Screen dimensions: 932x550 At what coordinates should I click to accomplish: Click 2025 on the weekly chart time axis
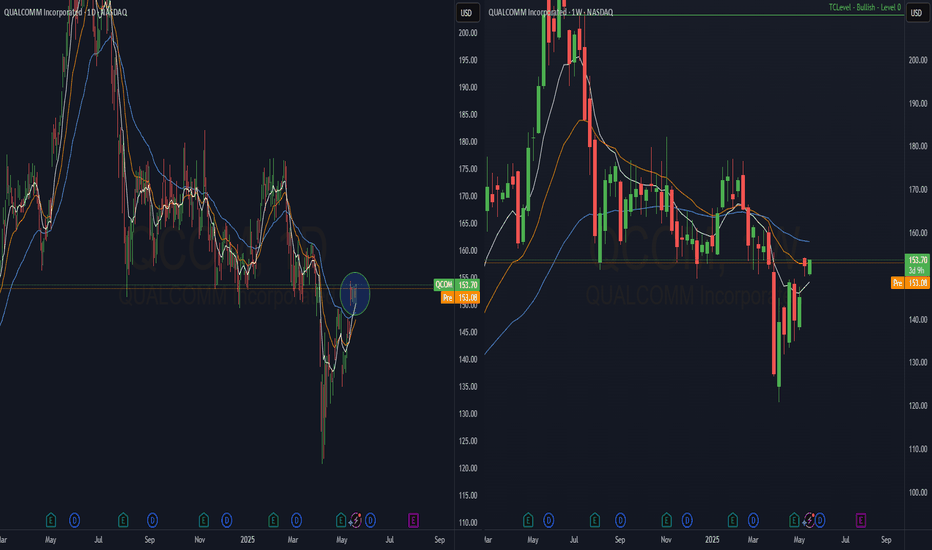712,540
